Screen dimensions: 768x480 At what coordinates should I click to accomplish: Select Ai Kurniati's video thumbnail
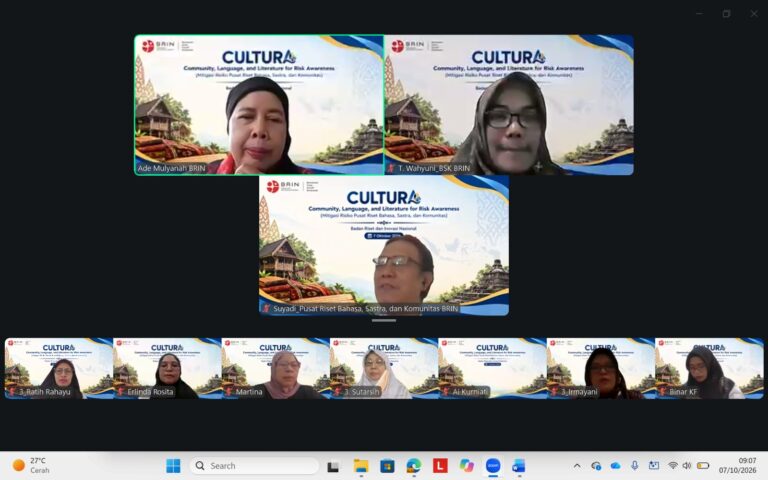tap(492, 368)
